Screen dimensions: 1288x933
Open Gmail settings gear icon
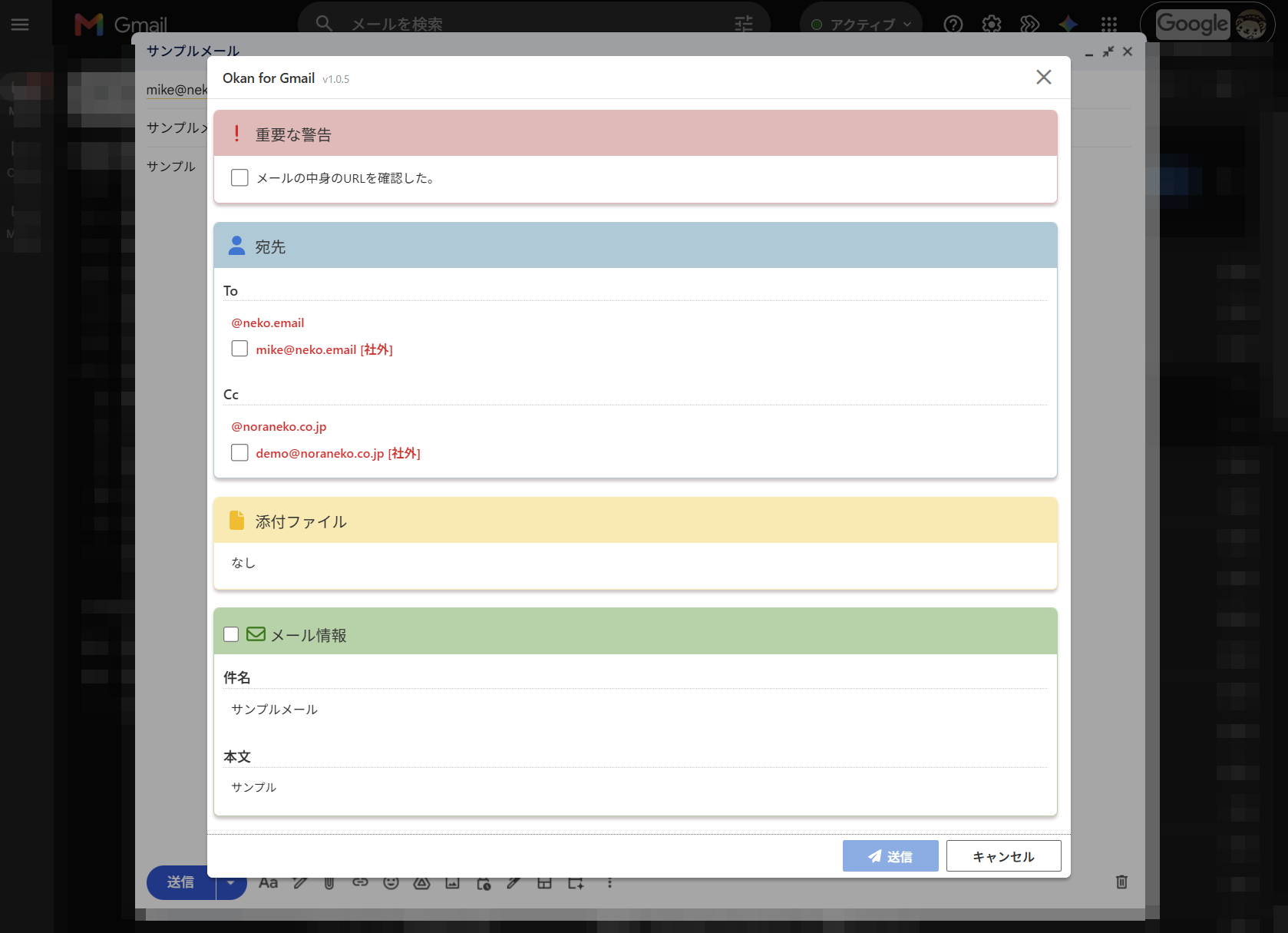point(992,25)
